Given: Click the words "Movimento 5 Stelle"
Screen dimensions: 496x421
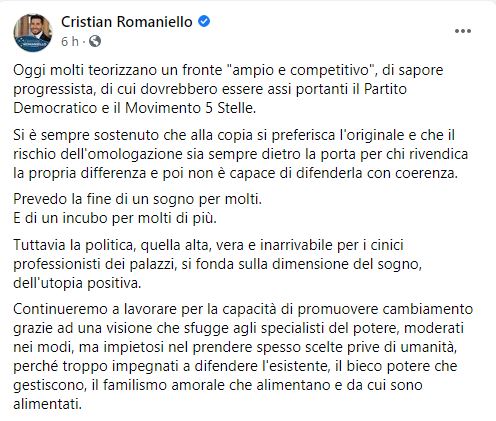Looking at the screenshot, I should click(x=190, y=108).
